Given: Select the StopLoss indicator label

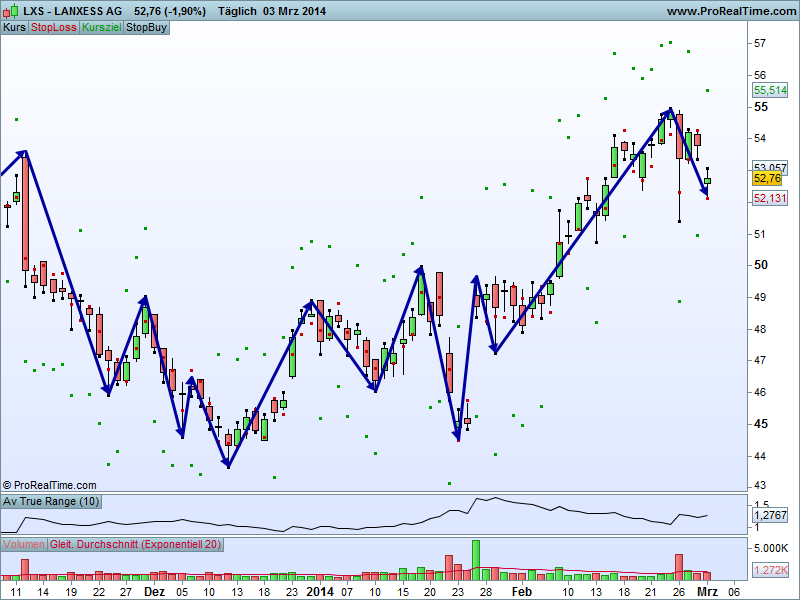Looking at the screenshot, I should pyautogui.click(x=53, y=27).
